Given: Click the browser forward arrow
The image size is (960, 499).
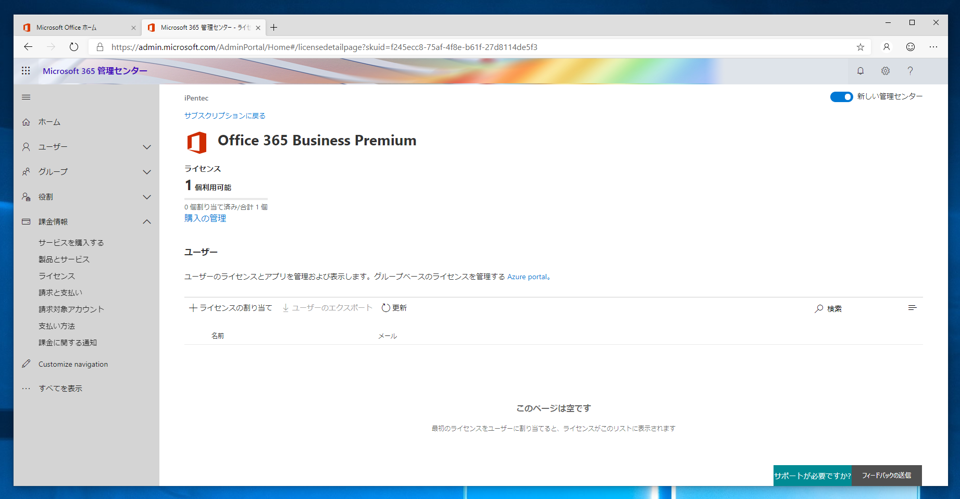Looking at the screenshot, I should 51,47.
